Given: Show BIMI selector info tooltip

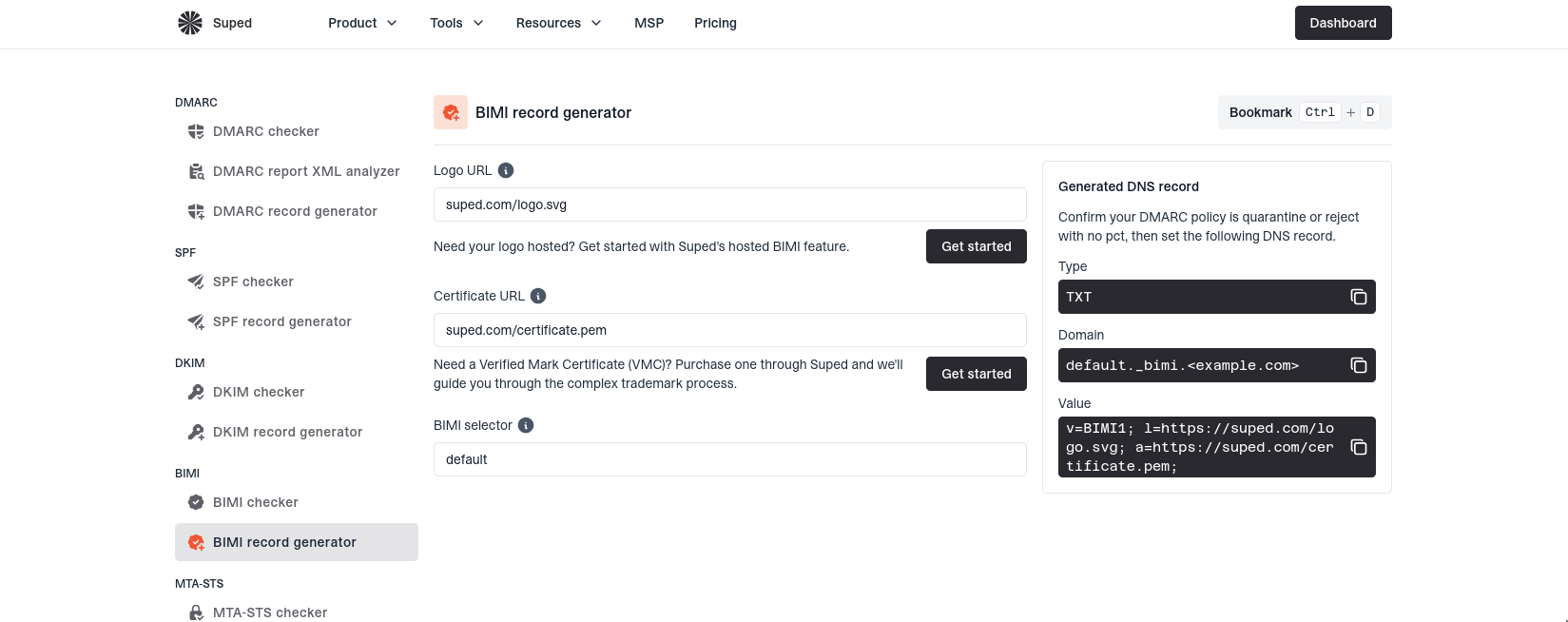Looking at the screenshot, I should coord(526,425).
